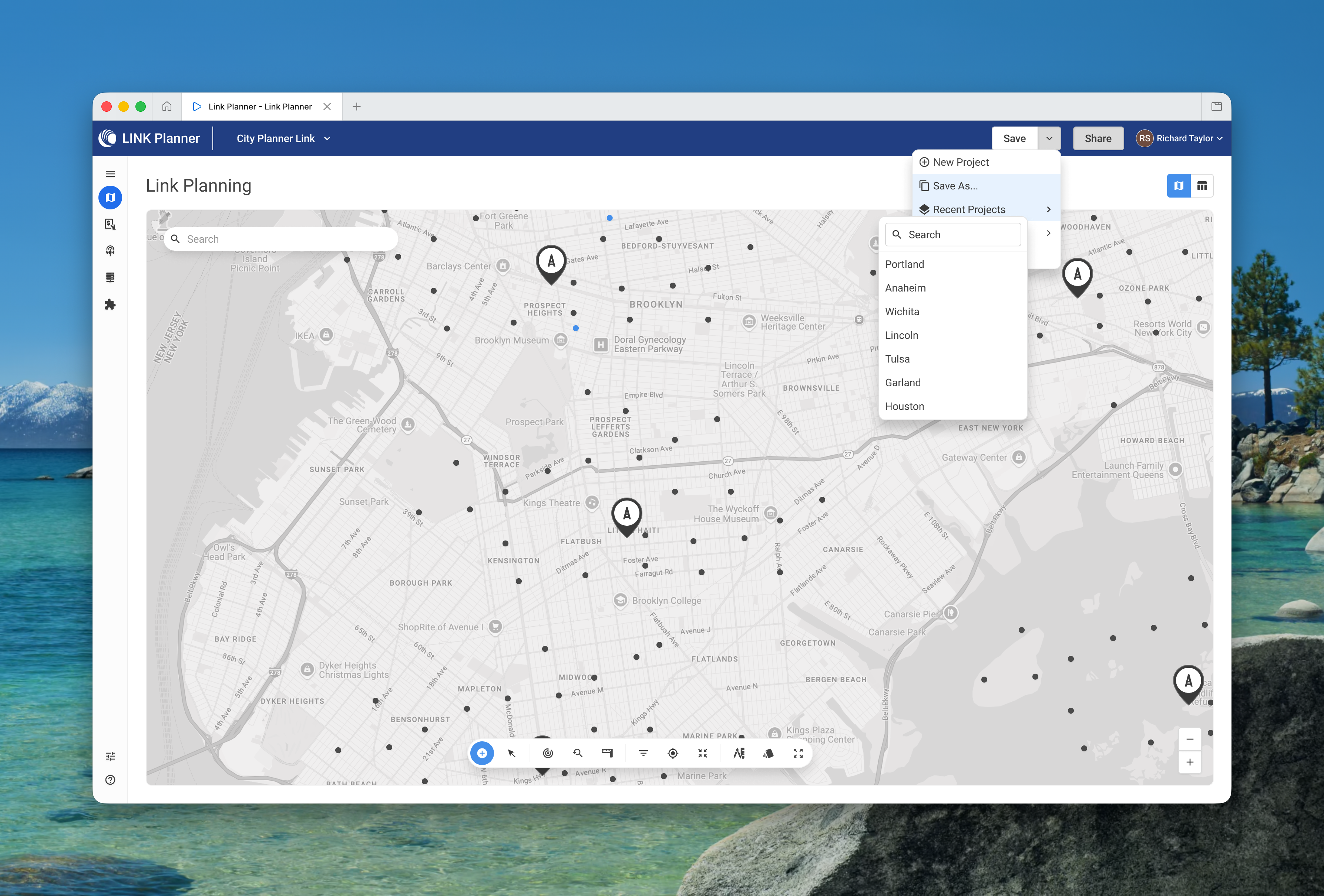Open the puzzle piece extensions icon

110,304
